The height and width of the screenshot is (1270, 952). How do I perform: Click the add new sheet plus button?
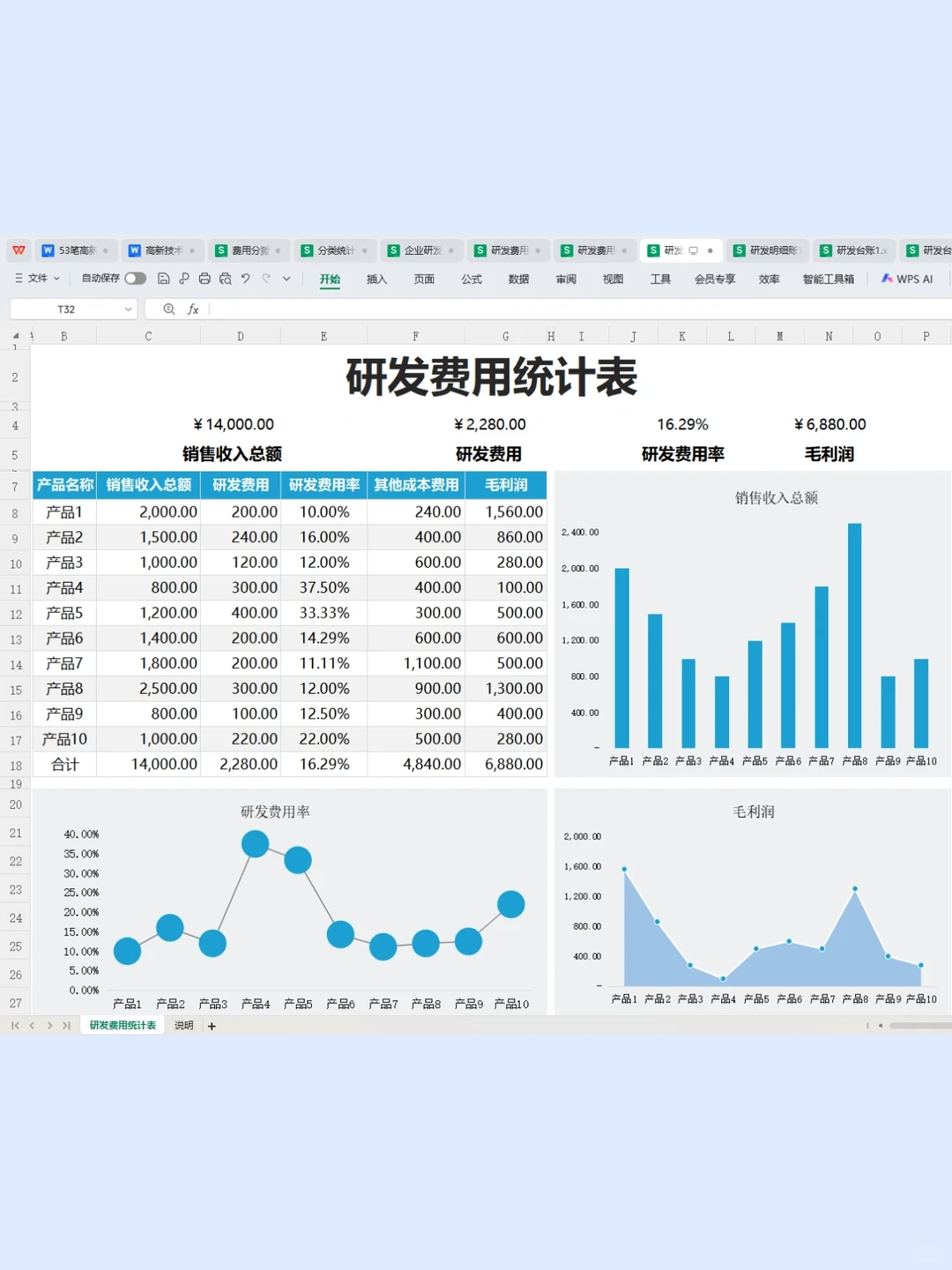212,1026
